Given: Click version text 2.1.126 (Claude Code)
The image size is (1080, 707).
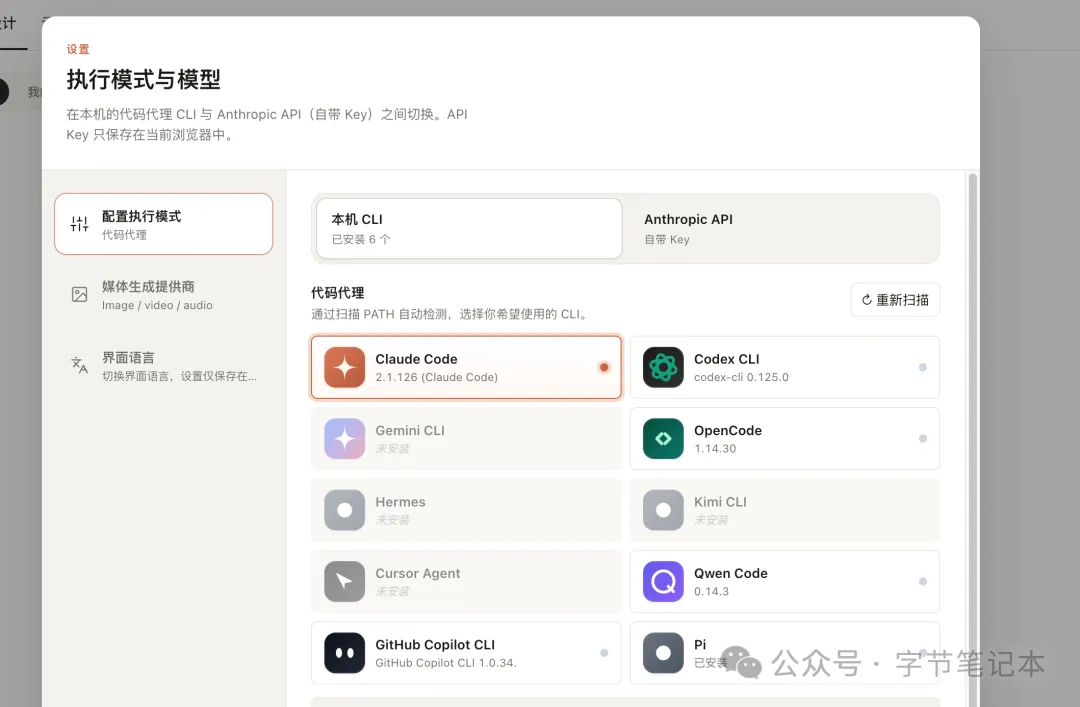Looking at the screenshot, I should point(437,378).
